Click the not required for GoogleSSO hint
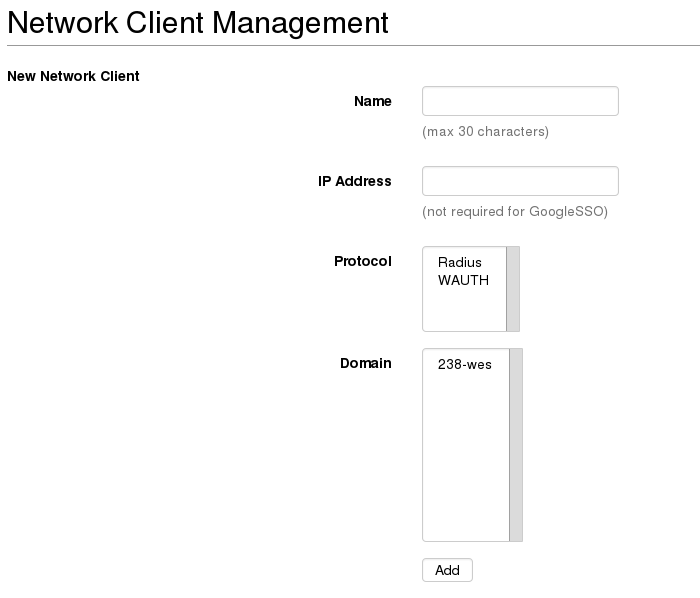The width and height of the screenshot is (700, 598). 515,212
